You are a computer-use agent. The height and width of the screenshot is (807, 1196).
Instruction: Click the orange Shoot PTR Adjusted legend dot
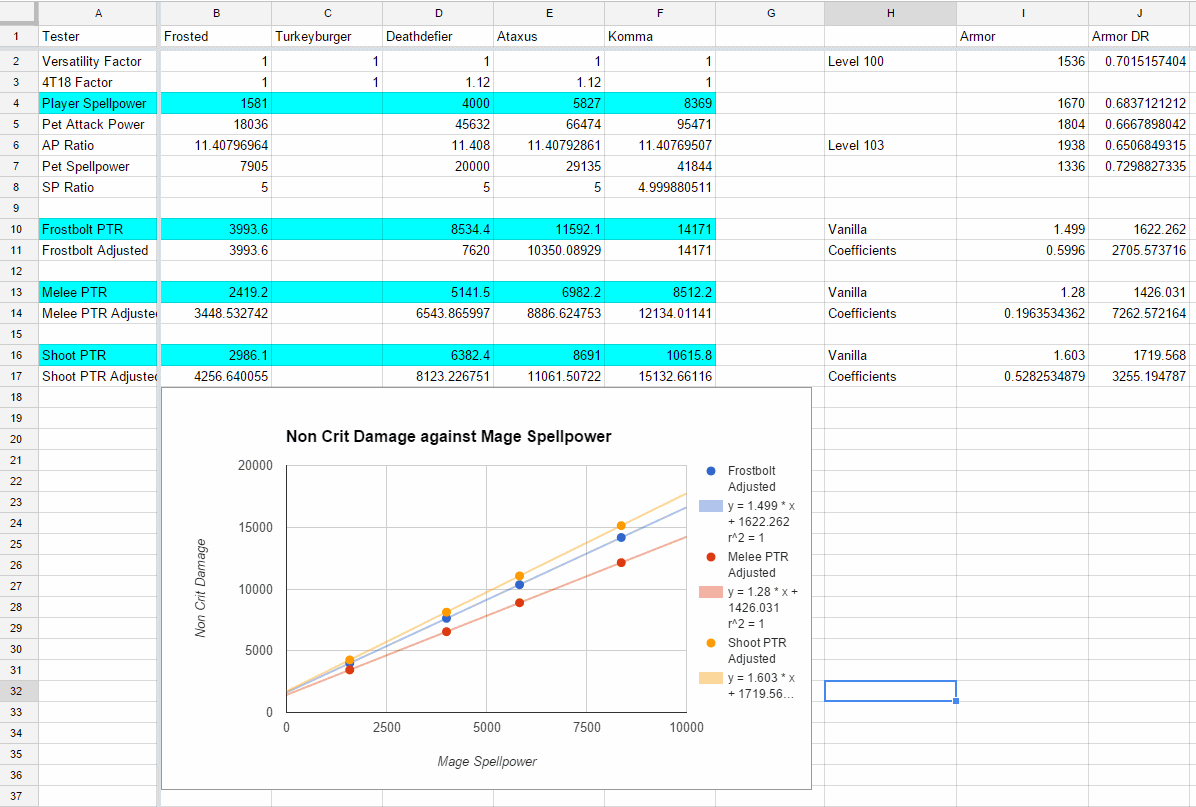710,643
